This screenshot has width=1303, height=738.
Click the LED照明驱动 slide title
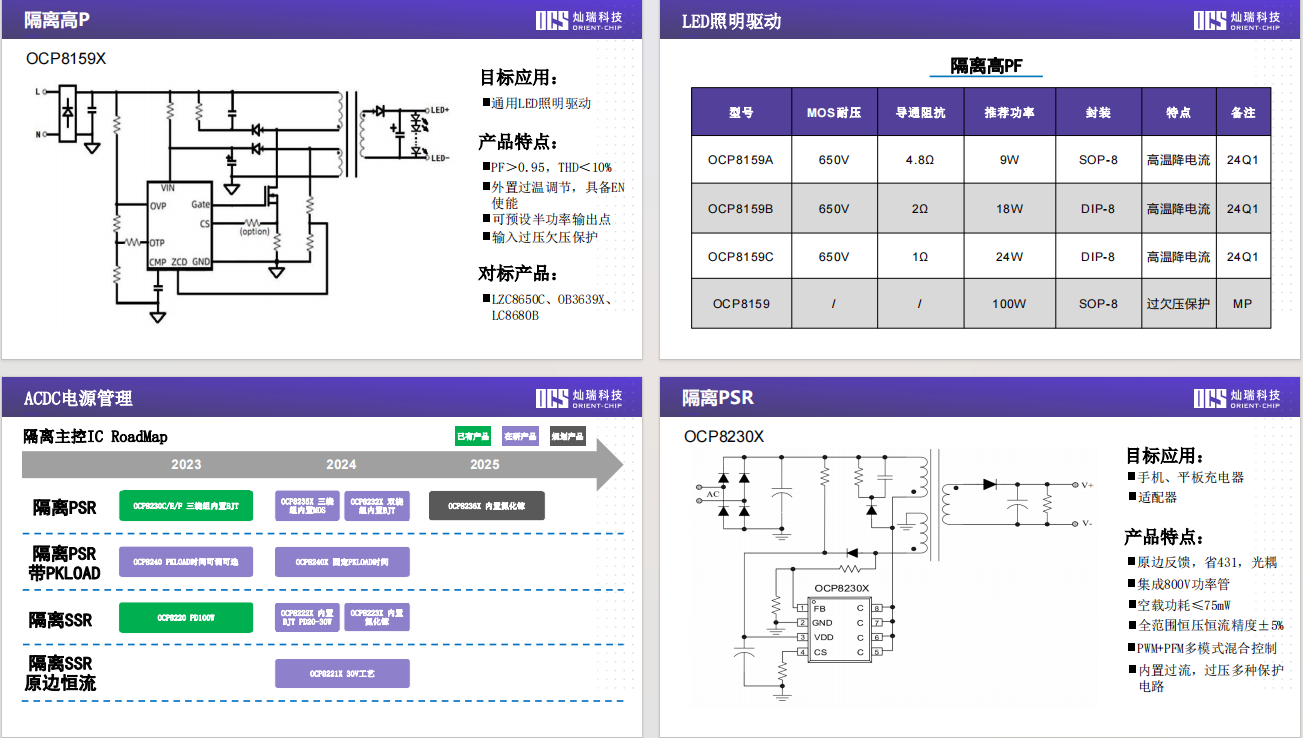(x=731, y=21)
